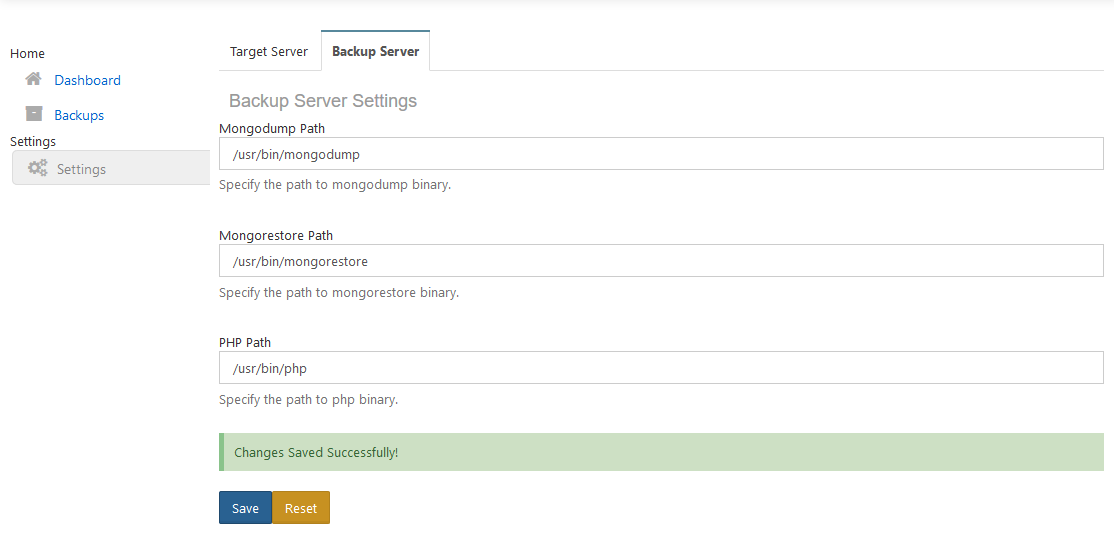Viewport: 1114px width, 556px height.
Task: Click the Backups archive box icon
Action: tap(34, 114)
